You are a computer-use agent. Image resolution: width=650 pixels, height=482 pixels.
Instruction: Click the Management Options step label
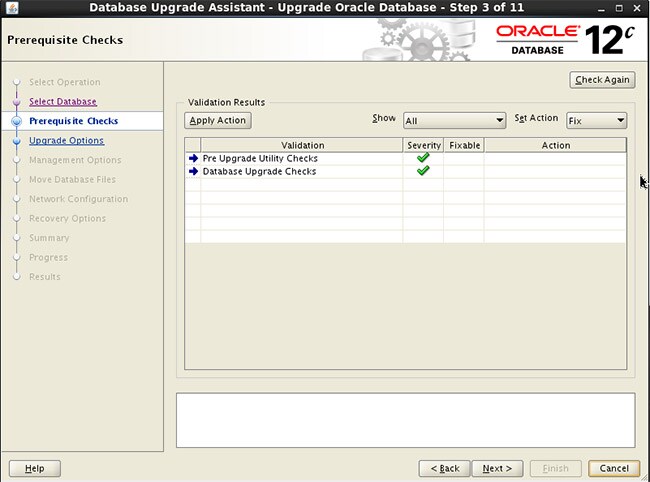click(75, 160)
